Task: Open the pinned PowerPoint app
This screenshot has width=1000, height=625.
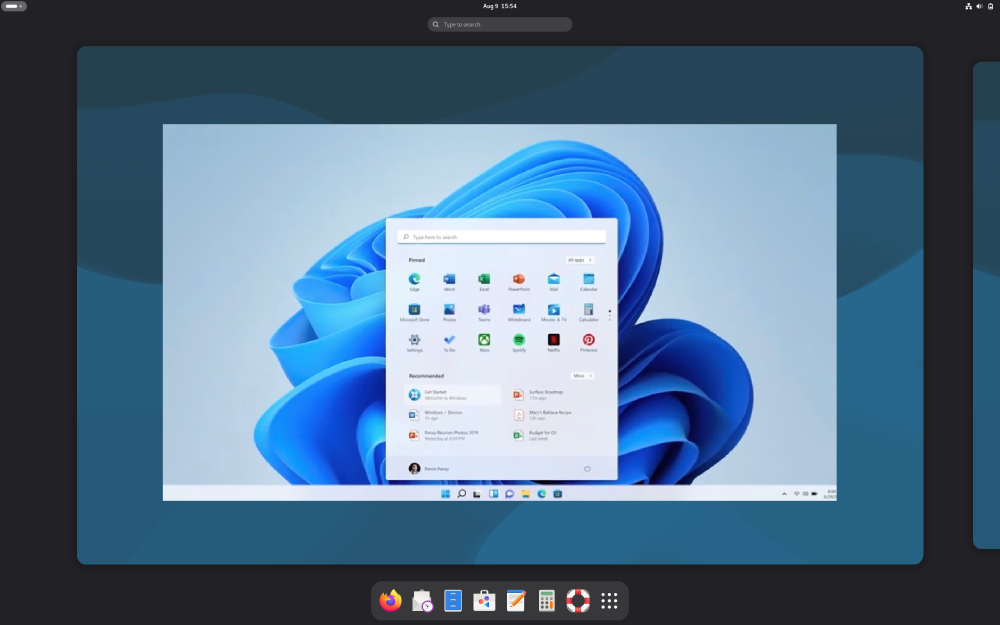Action: 518,282
